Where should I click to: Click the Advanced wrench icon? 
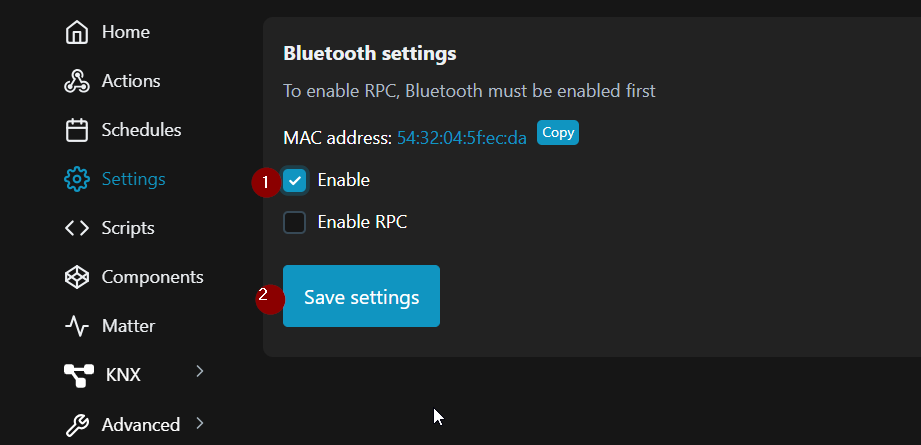(77, 425)
